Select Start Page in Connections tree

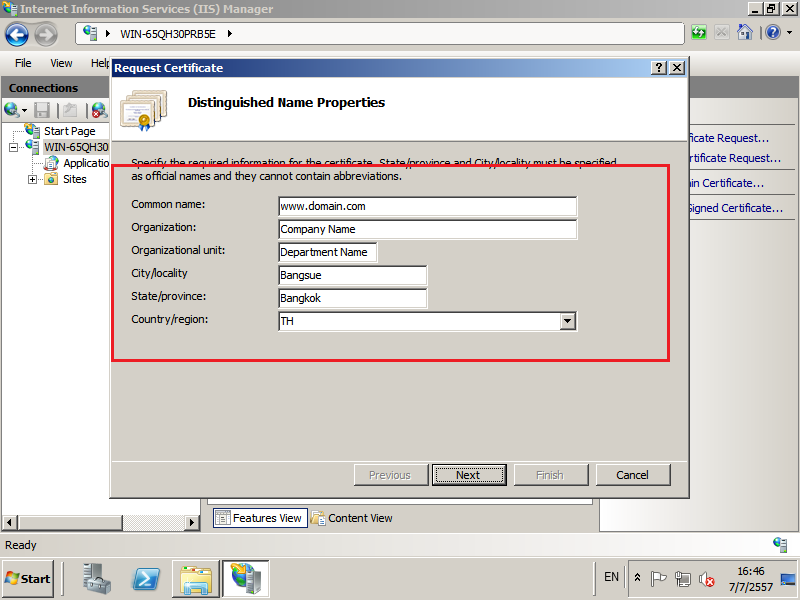click(x=69, y=131)
